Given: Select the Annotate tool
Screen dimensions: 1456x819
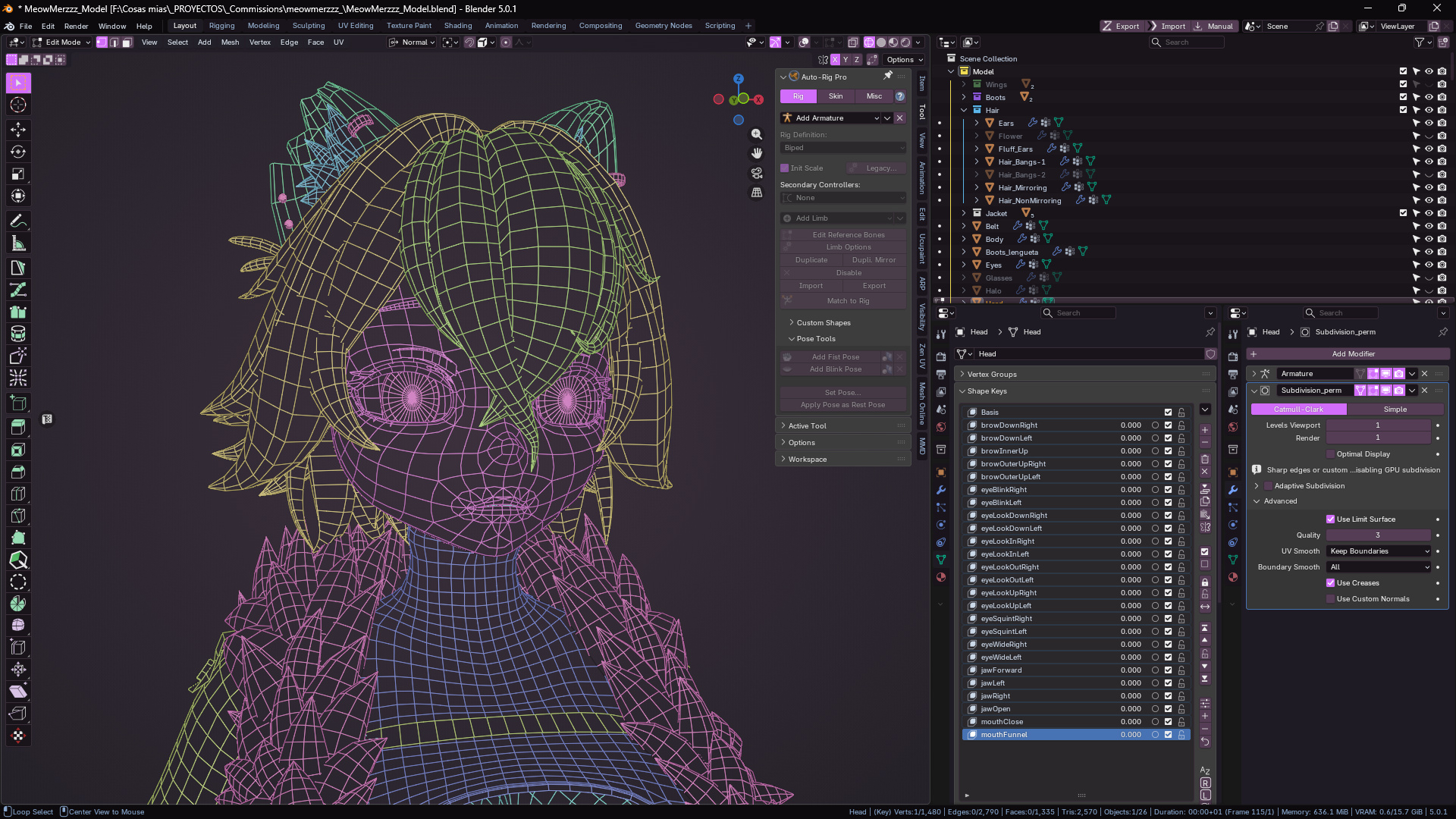Looking at the screenshot, I should [x=18, y=221].
